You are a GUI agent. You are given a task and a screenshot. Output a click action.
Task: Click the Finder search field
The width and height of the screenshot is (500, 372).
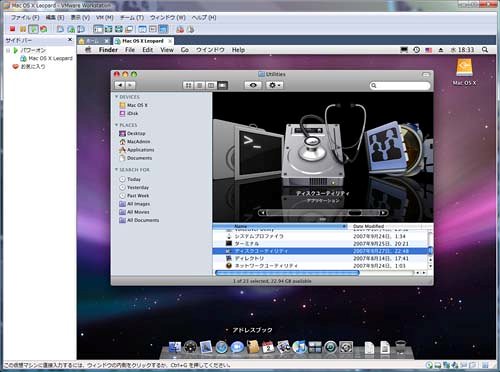tap(400, 86)
